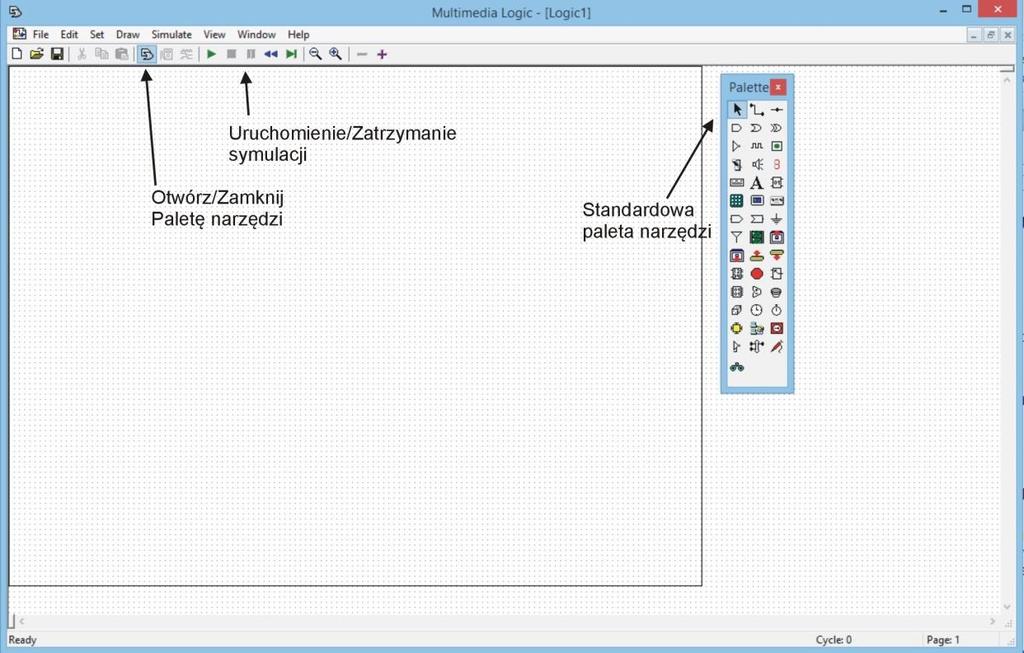The image size is (1024, 653).
Task: Pick the keyboard component in Palette
Action: pos(737,183)
